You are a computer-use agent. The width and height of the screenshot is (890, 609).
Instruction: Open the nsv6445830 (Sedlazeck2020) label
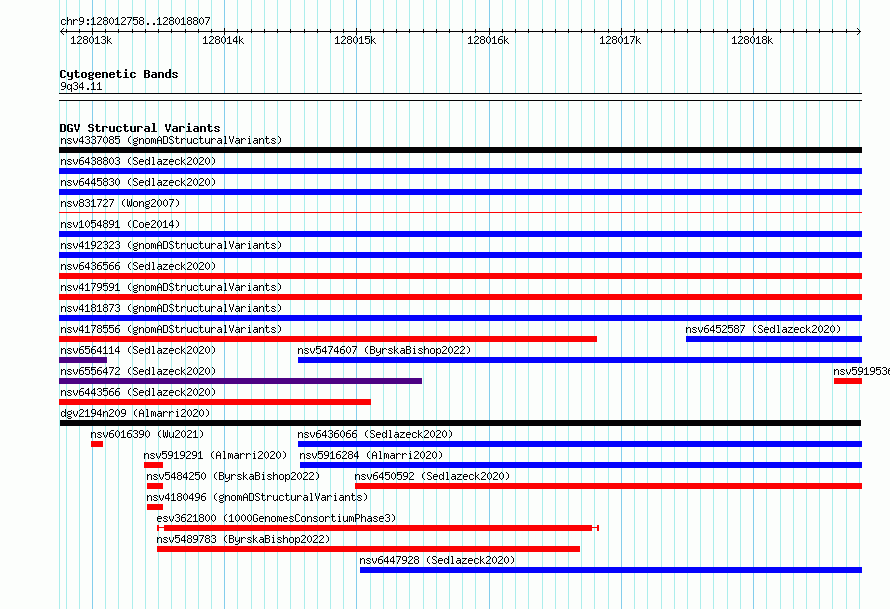click(138, 182)
